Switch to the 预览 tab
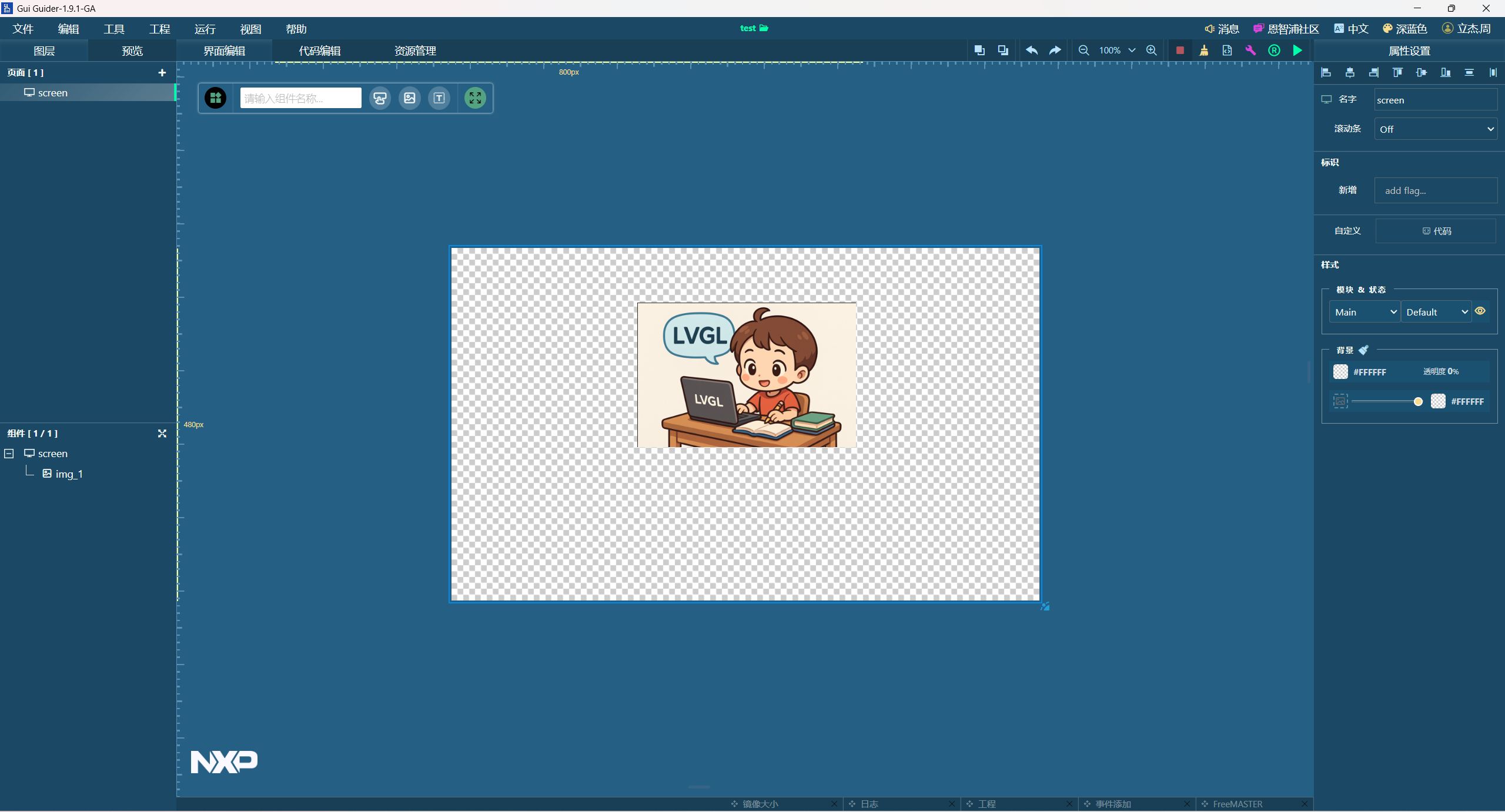 tap(132, 51)
